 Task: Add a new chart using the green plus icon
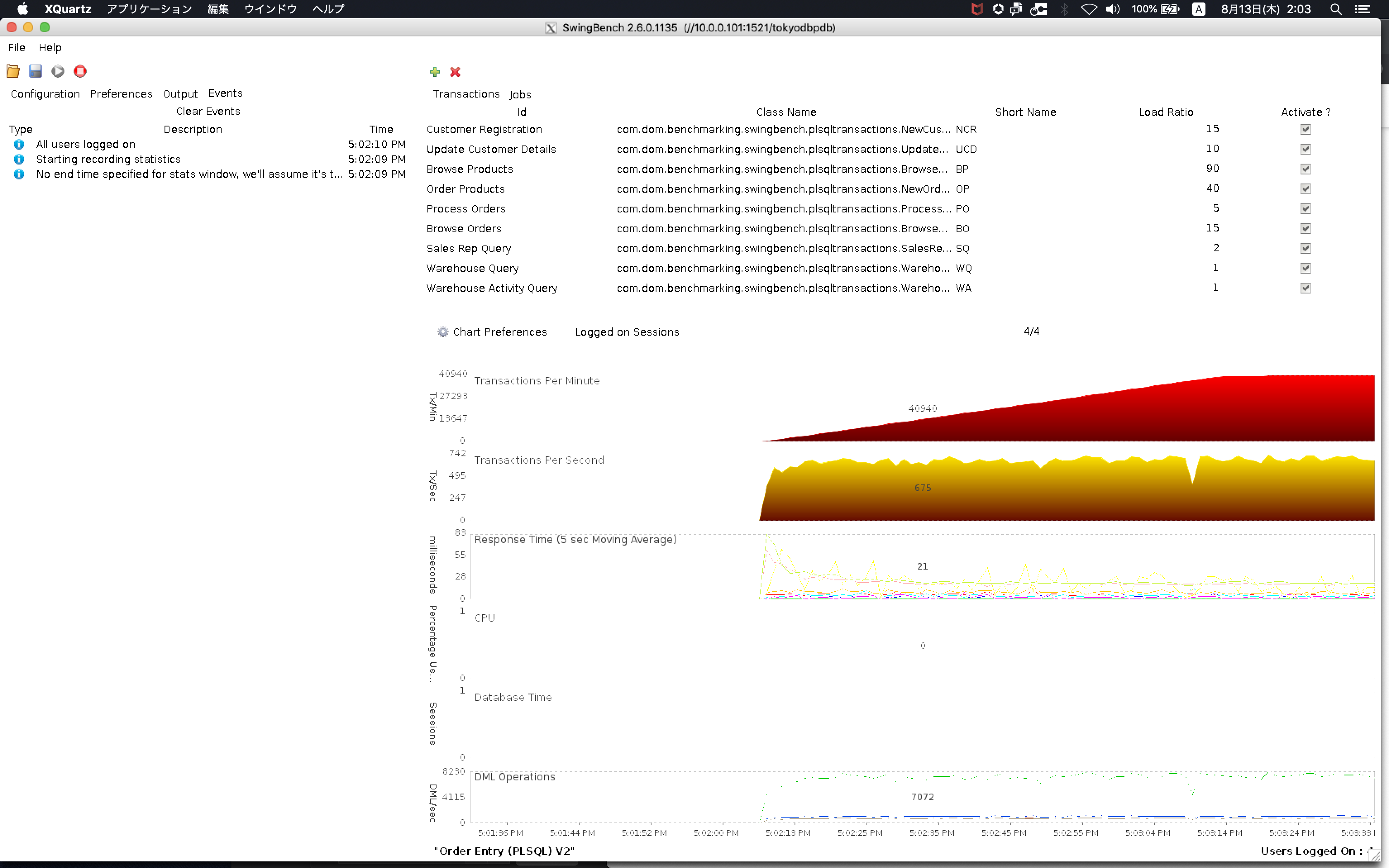(434, 72)
